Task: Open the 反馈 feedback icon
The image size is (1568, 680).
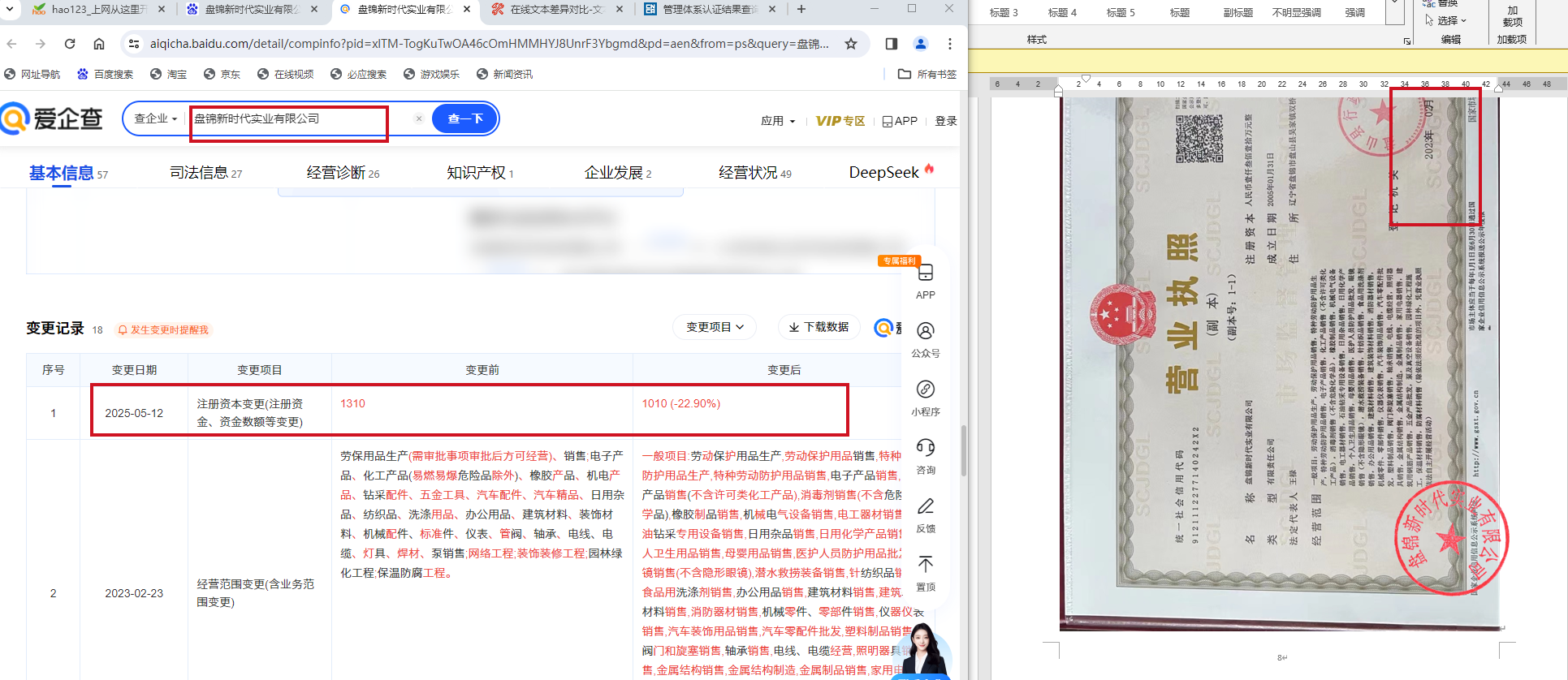Action: 925,515
